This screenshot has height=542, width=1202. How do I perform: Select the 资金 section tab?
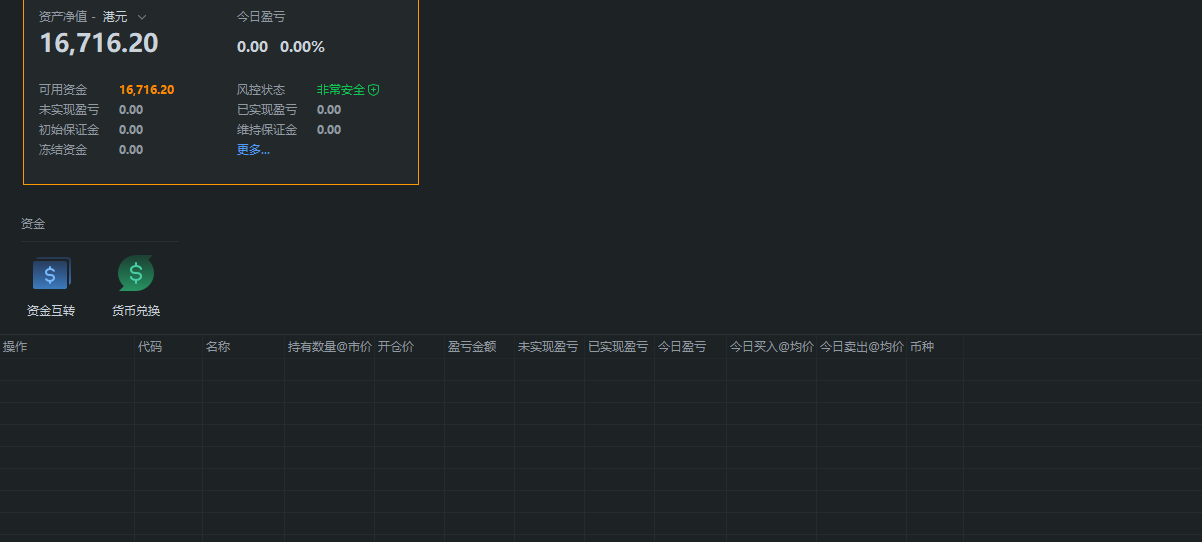[33, 224]
